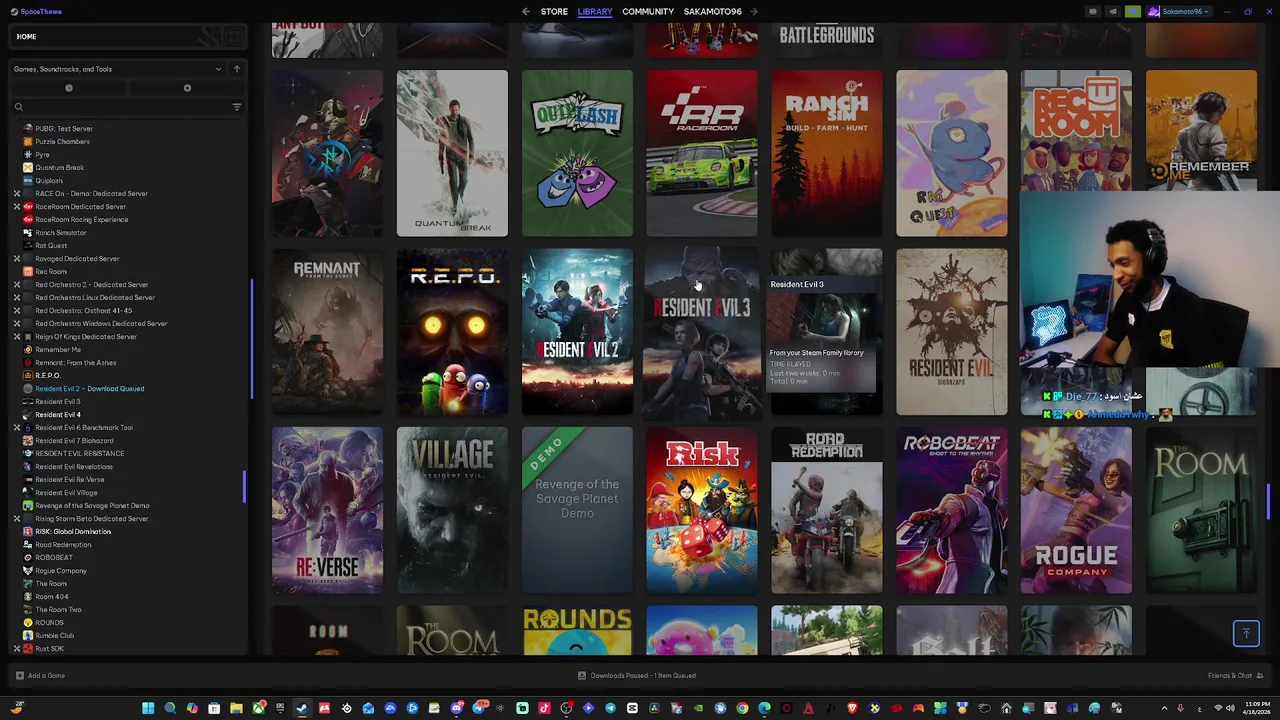This screenshot has width=1280, height=720.
Task: Open the SAKAMOTO96 profile tab
Action: (713, 12)
